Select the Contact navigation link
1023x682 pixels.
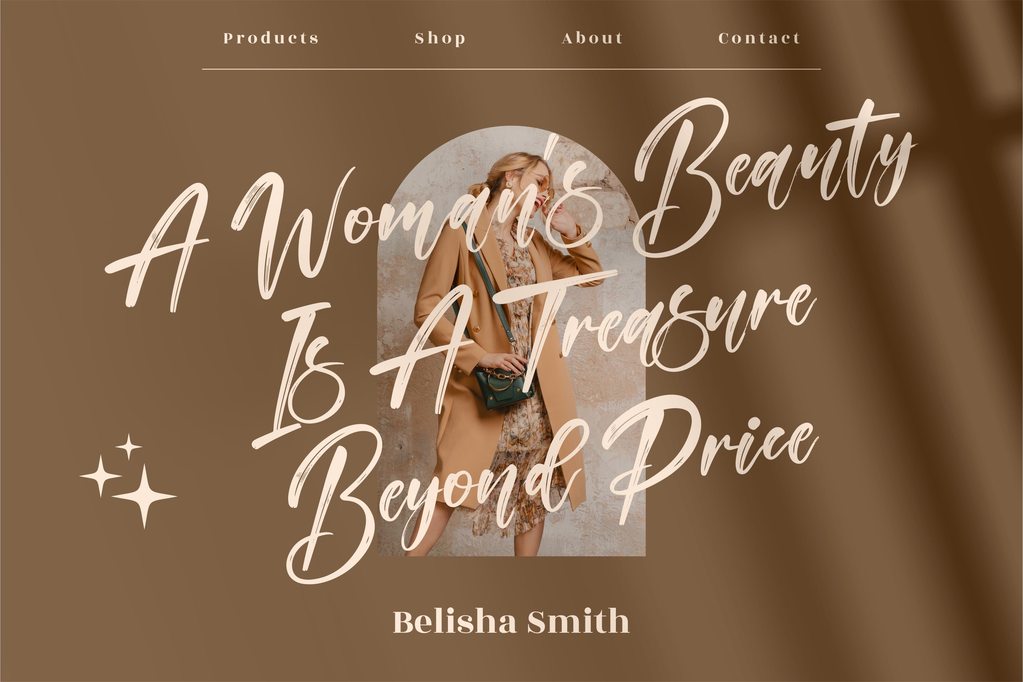point(759,39)
